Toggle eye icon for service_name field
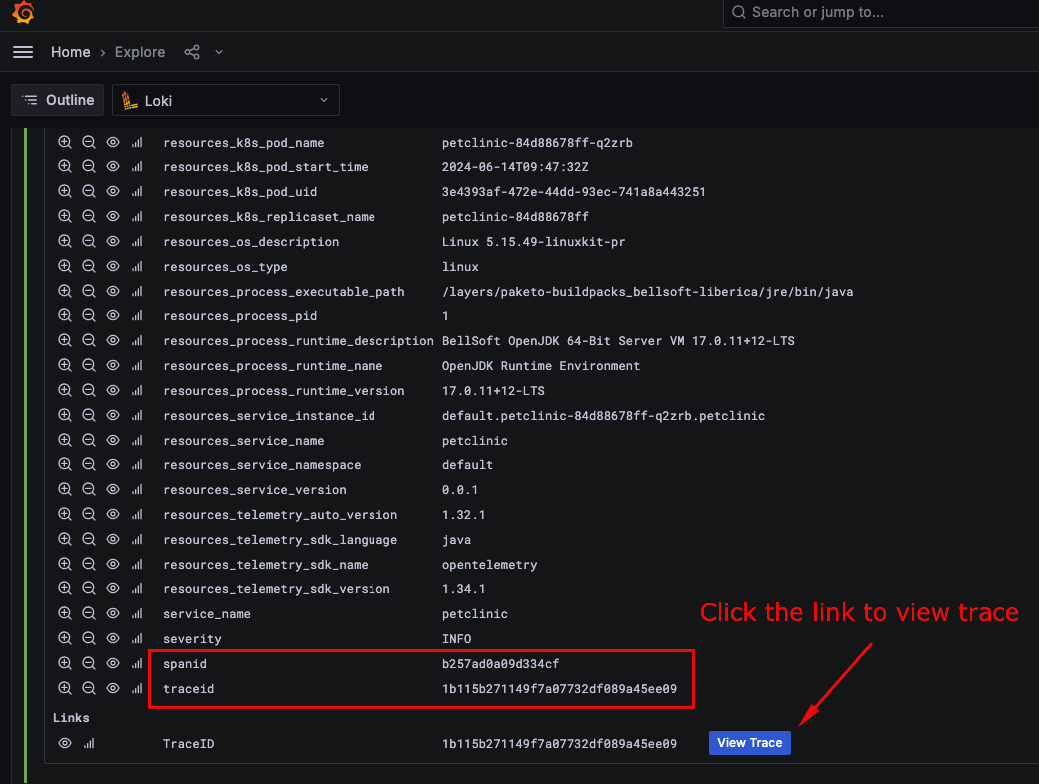This screenshot has width=1039, height=784. tap(113, 614)
